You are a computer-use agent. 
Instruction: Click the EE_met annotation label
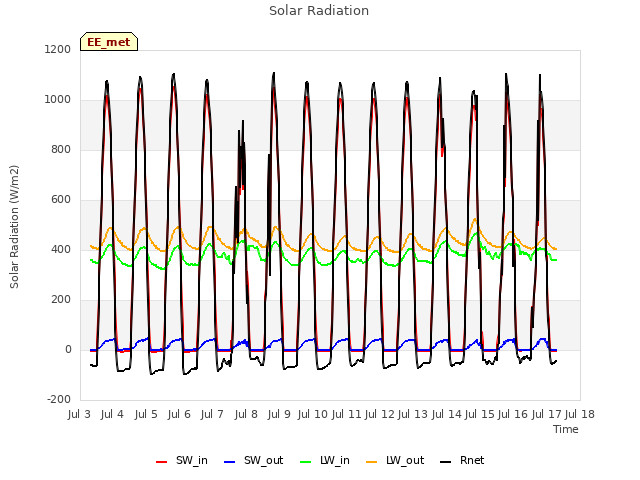pos(109,42)
